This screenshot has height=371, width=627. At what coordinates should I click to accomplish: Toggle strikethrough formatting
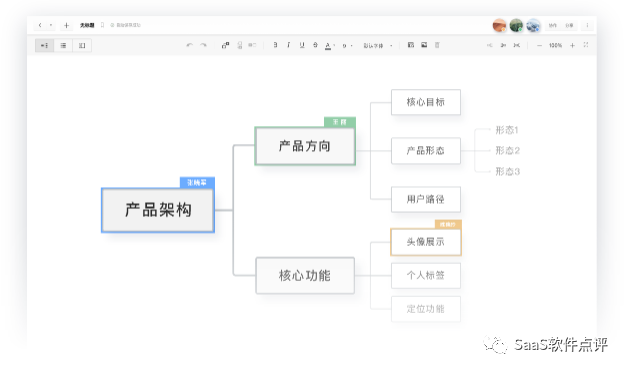(x=315, y=45)
